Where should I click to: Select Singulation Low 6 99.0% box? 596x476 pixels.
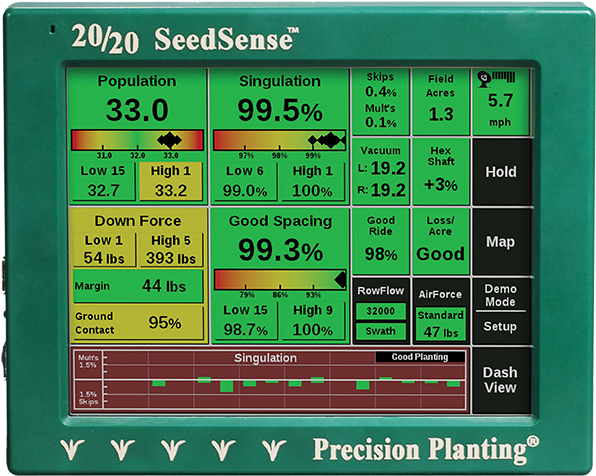pyautogui.click(x=245, y=181)
